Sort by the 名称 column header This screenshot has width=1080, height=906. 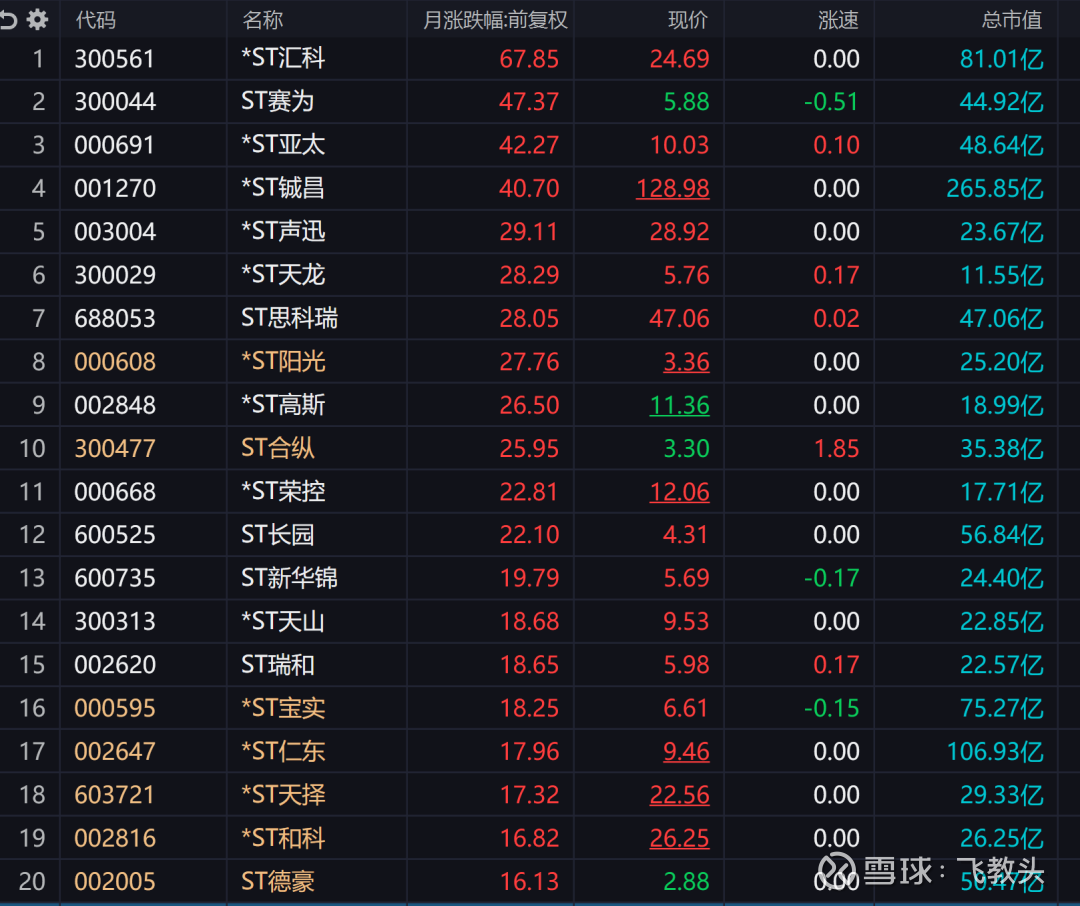coord(262,20)
